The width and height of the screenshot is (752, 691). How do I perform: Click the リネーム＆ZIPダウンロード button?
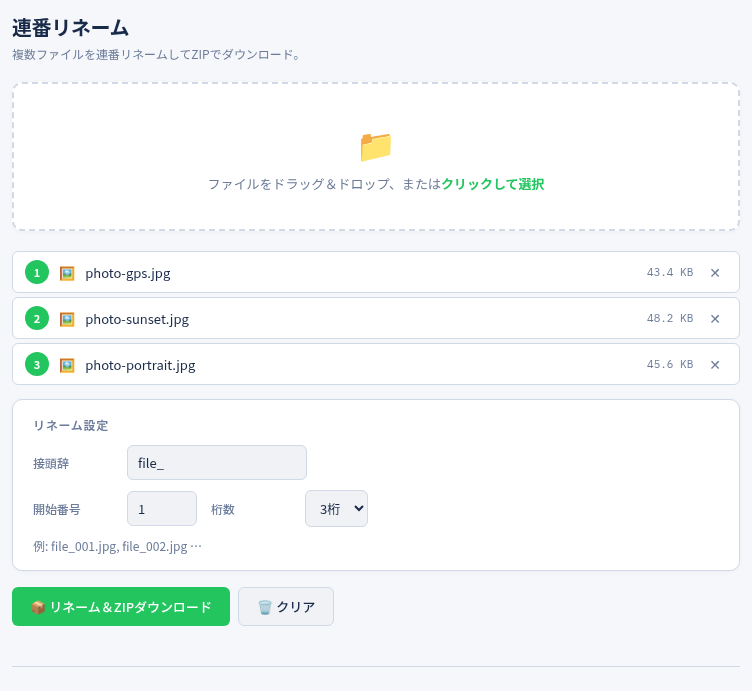coord(121,607)
